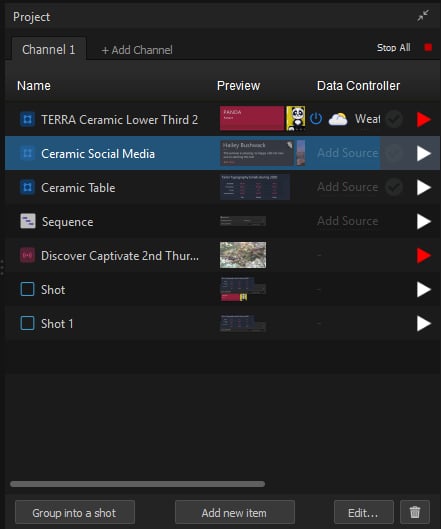Open the Ceramic Table preview thumbnail

[255, 187]
